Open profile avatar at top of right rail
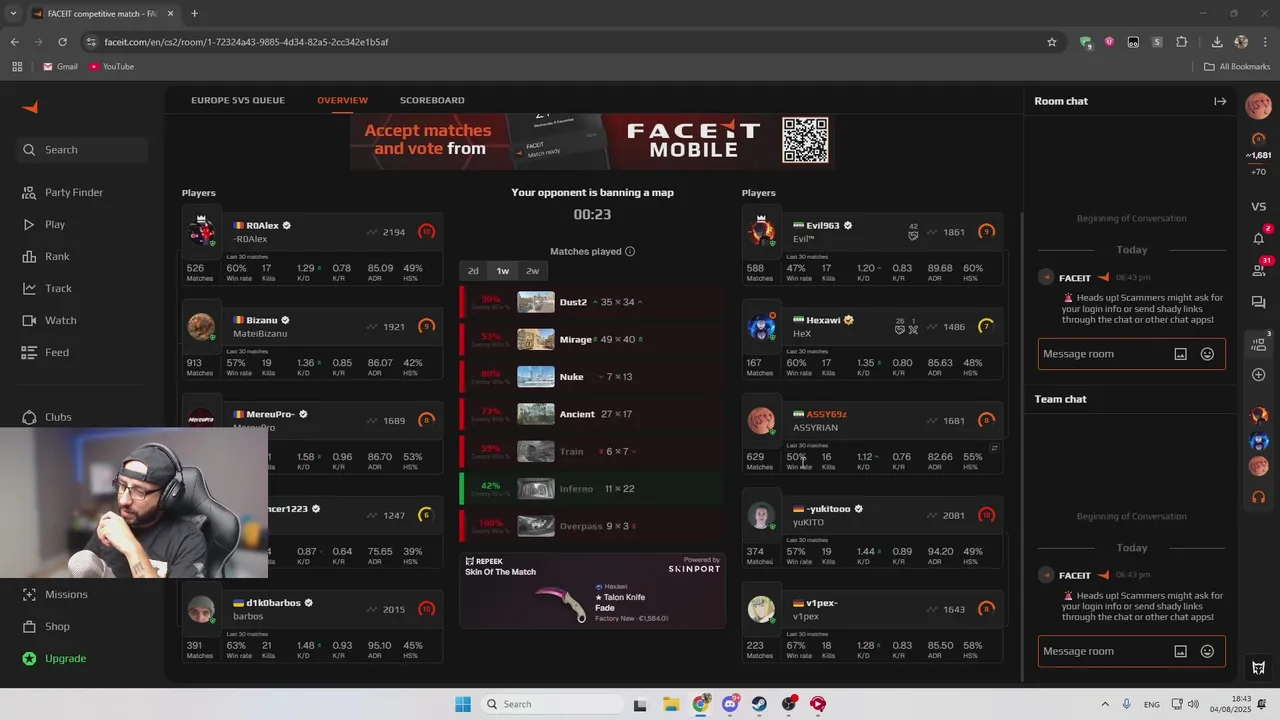This screenshot has height=720, width=1280. pyautogui.click(x=1258, y=105)
